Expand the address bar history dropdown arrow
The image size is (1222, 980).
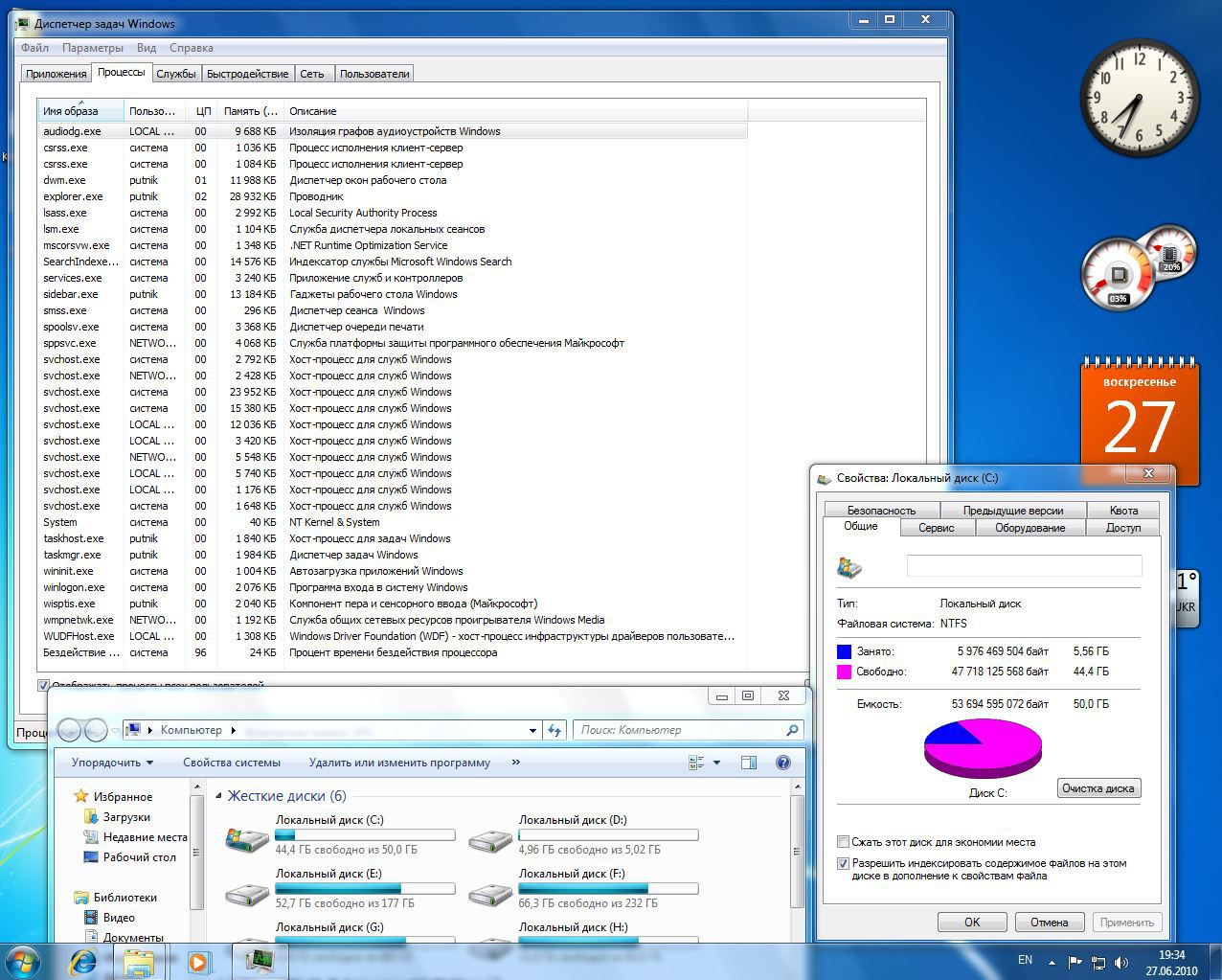point(532,730)
